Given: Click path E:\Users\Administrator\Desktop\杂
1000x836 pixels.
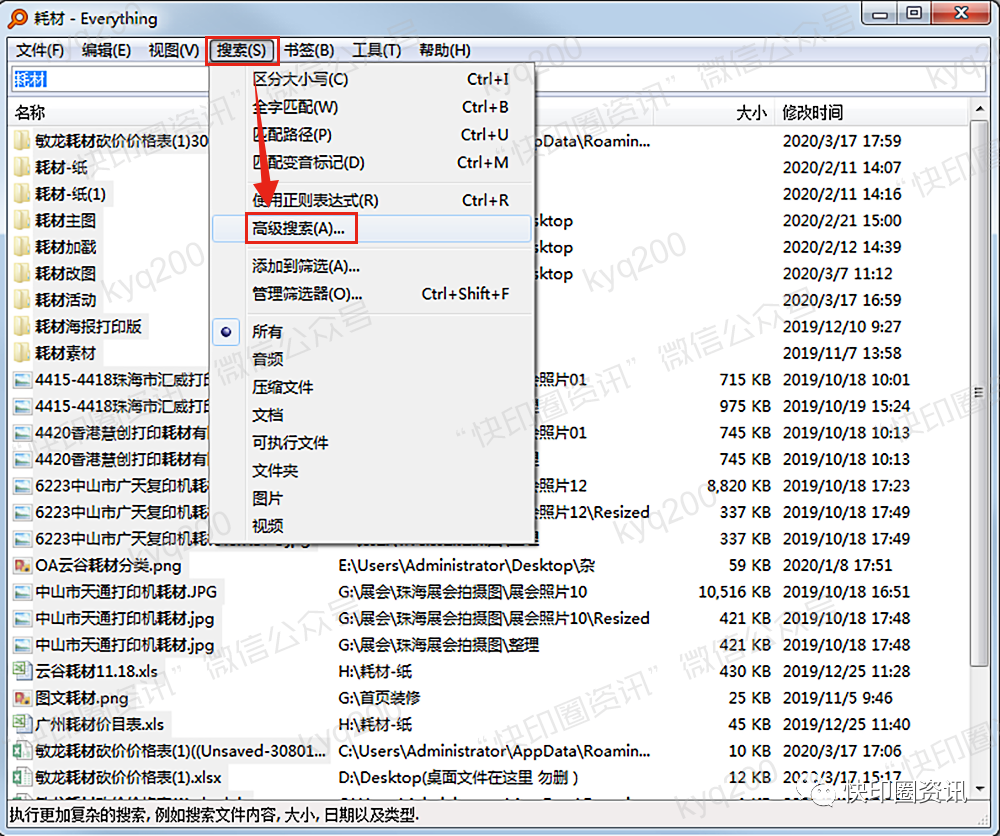Looking at the screenshot, I should (466, 566).
